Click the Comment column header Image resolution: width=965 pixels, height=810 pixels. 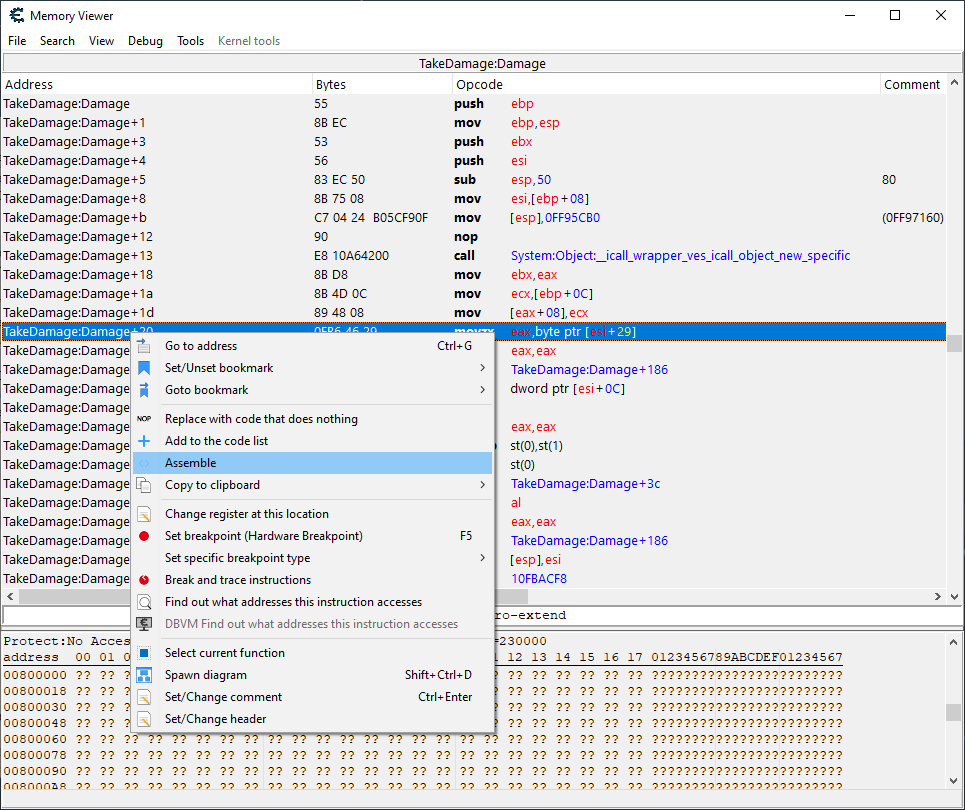tap(913, 84)
